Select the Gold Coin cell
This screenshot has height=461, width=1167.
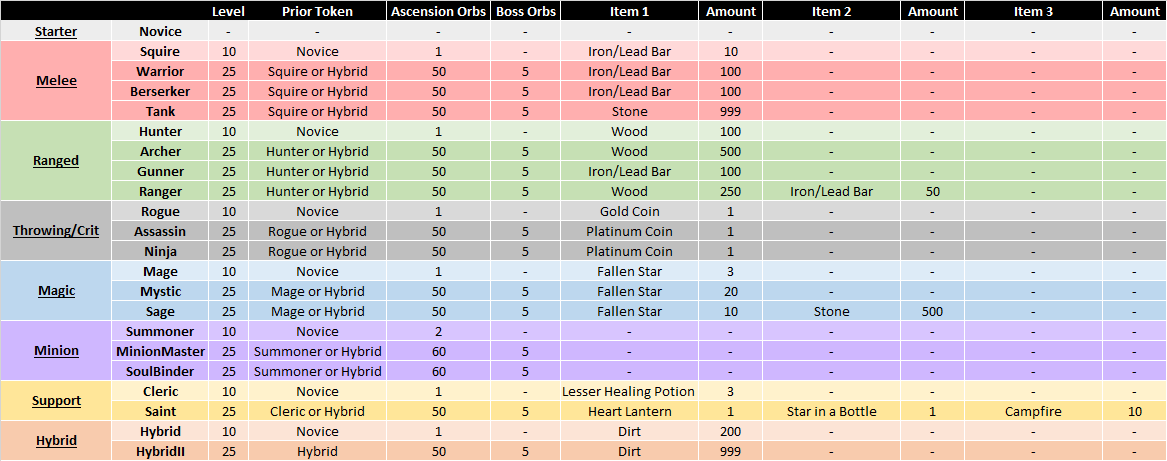click(x=630, y=212)
